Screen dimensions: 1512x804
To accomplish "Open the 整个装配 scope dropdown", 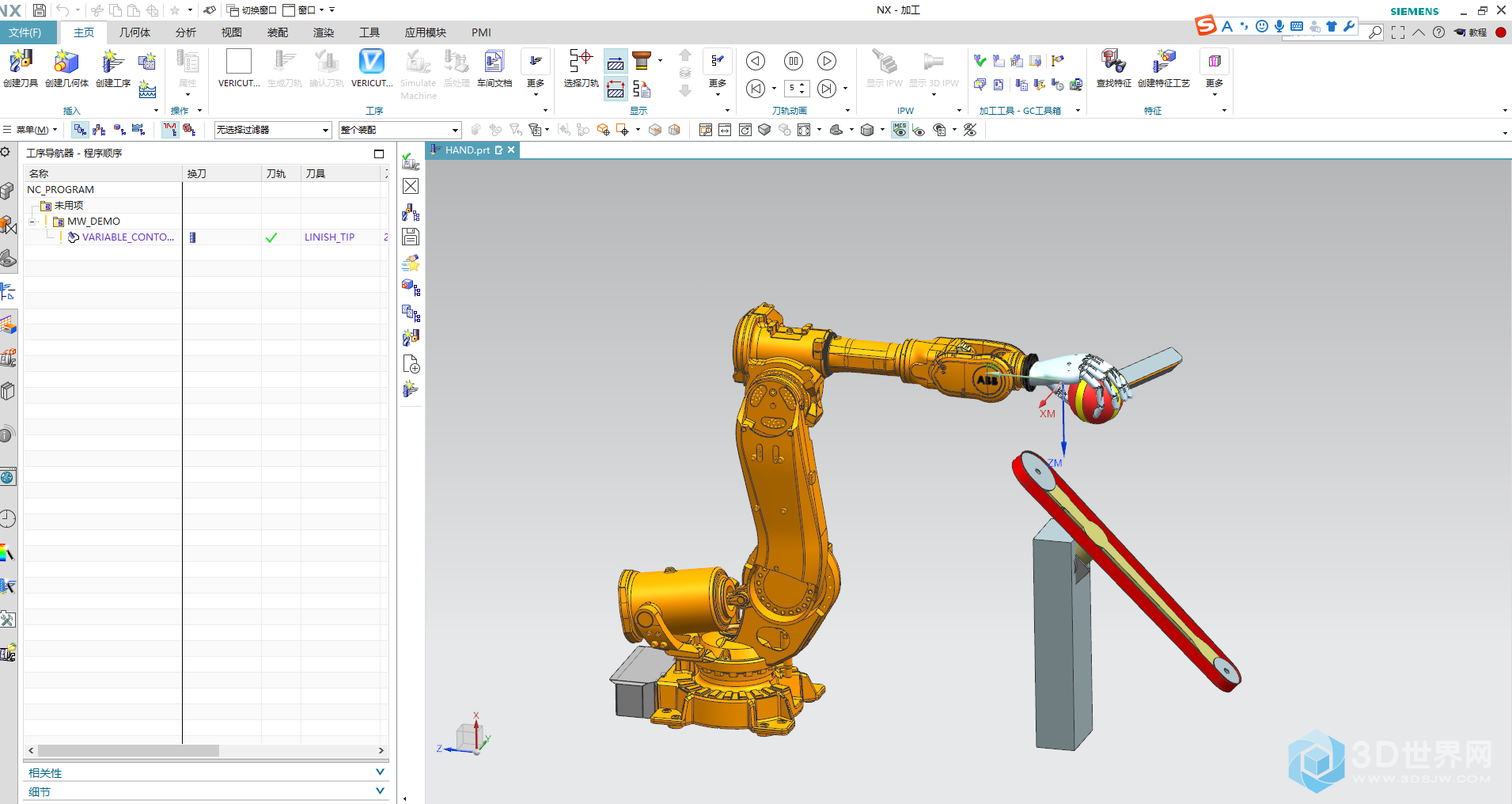I will click(x=400, y=130).
